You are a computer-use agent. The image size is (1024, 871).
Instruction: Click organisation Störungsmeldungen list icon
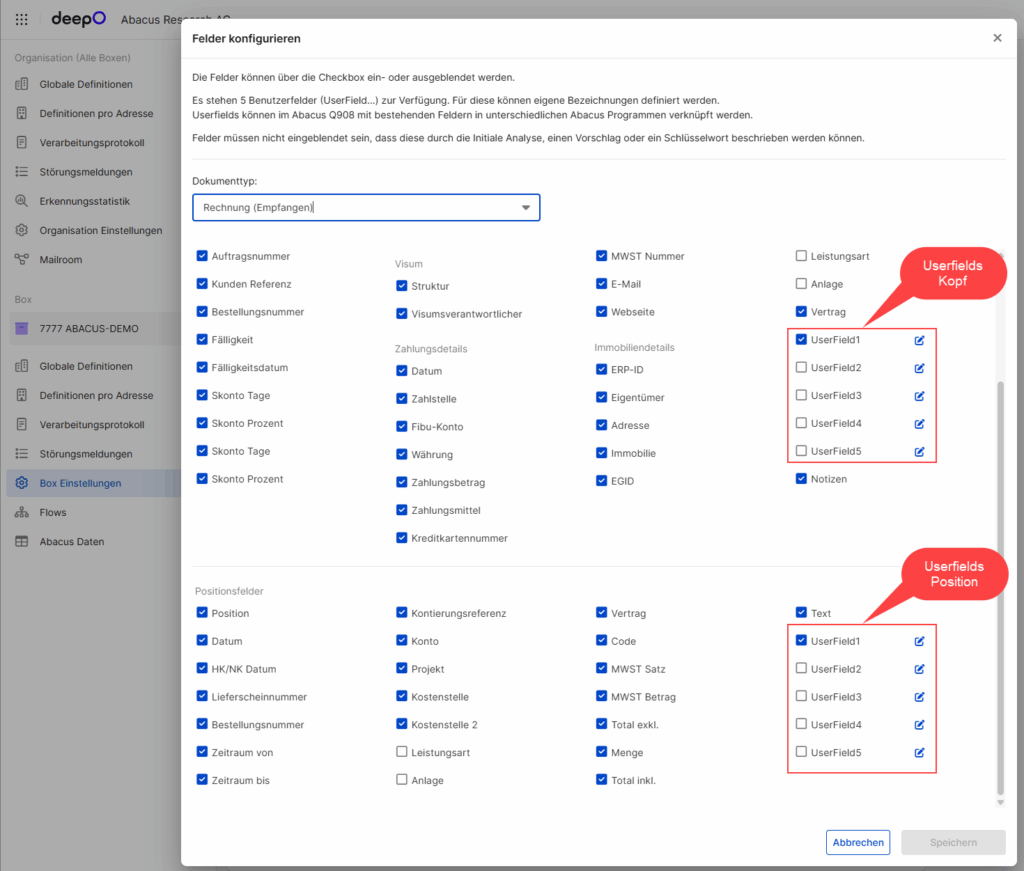point(22,171)
